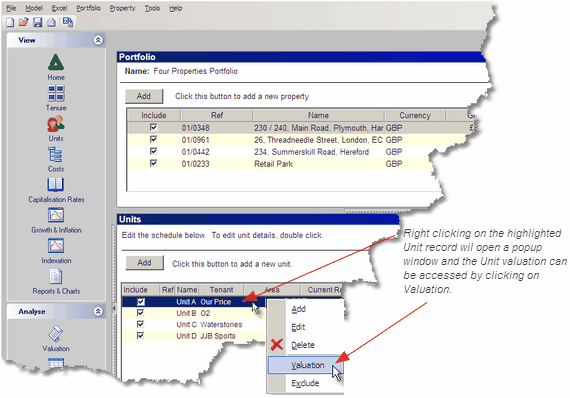Select the 234, Summerskill Road, Hereford name
570x398 pixels.
(x=312, y=152)
